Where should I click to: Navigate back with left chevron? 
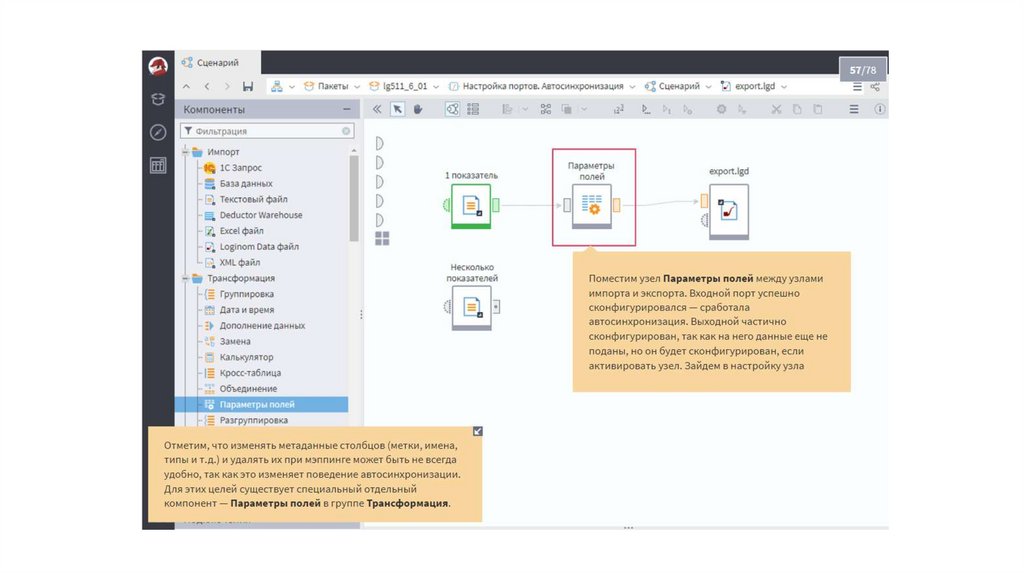[207, 86]
